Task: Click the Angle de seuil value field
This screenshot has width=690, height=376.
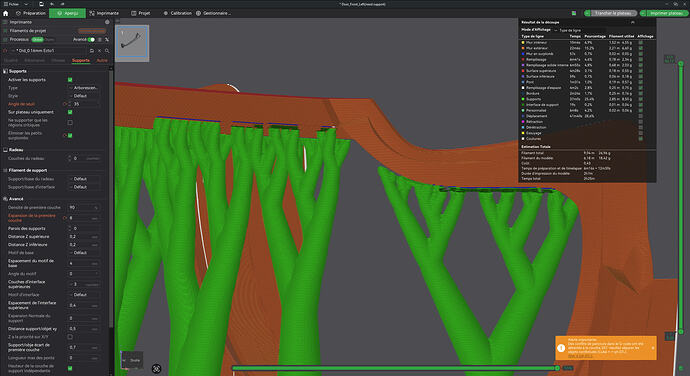Action: pos(85,104)
